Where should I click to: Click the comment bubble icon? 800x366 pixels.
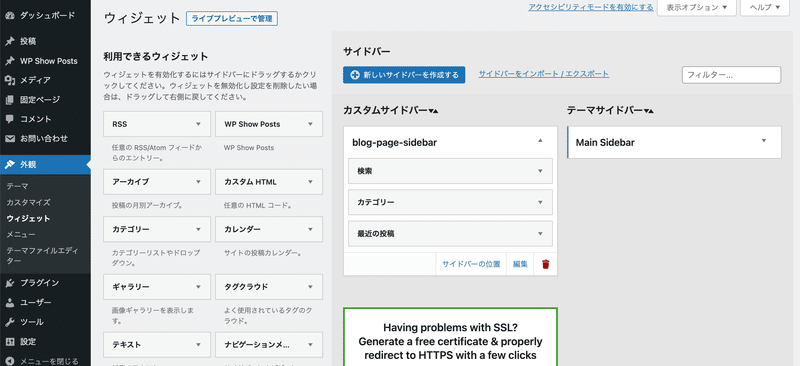pyautogui.click(x=10, y=119)
